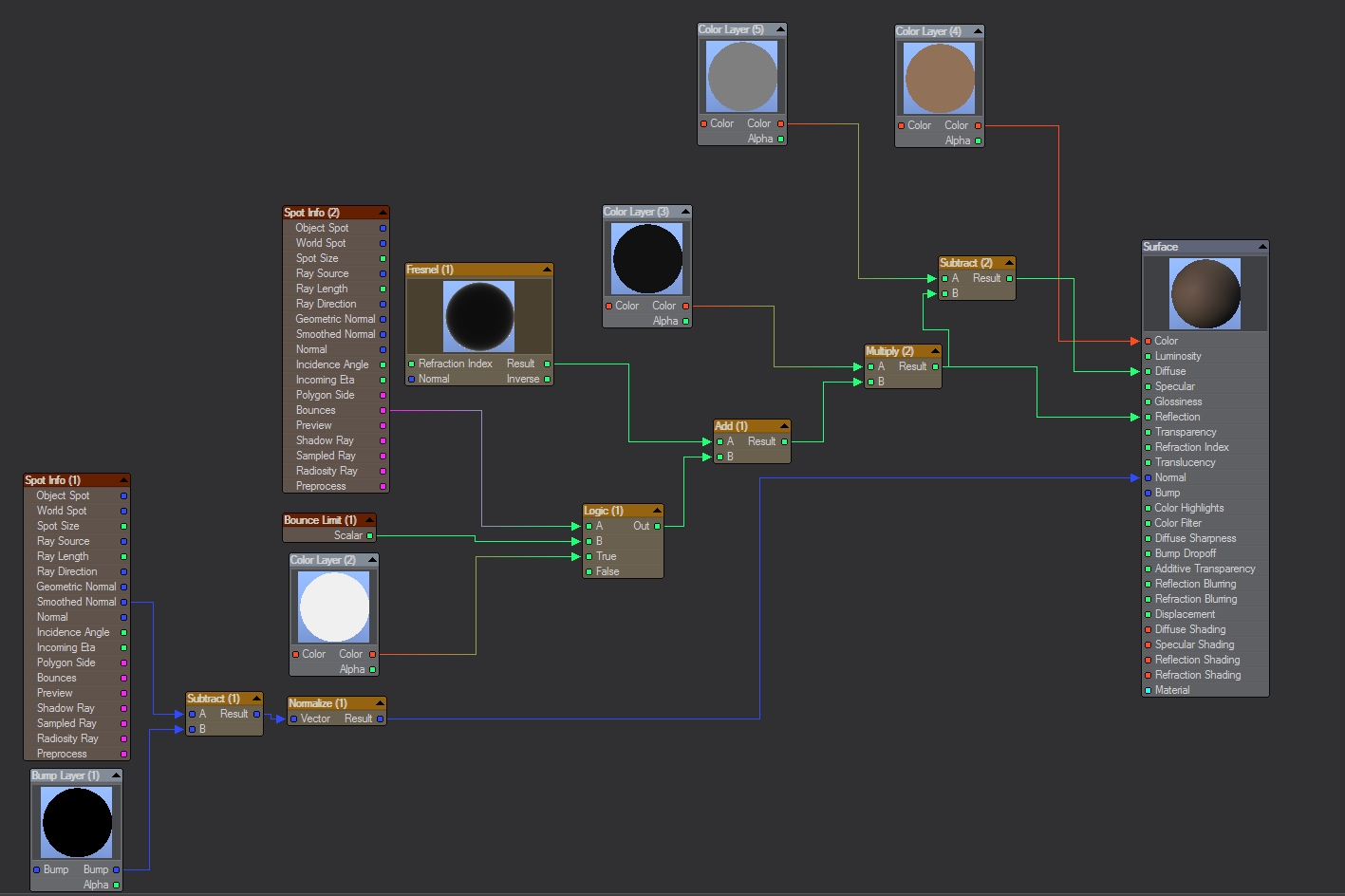The image size is (1345, 896).
Task: Click Inverse output connector on Fresnel (1)
Action: point(547,379)
